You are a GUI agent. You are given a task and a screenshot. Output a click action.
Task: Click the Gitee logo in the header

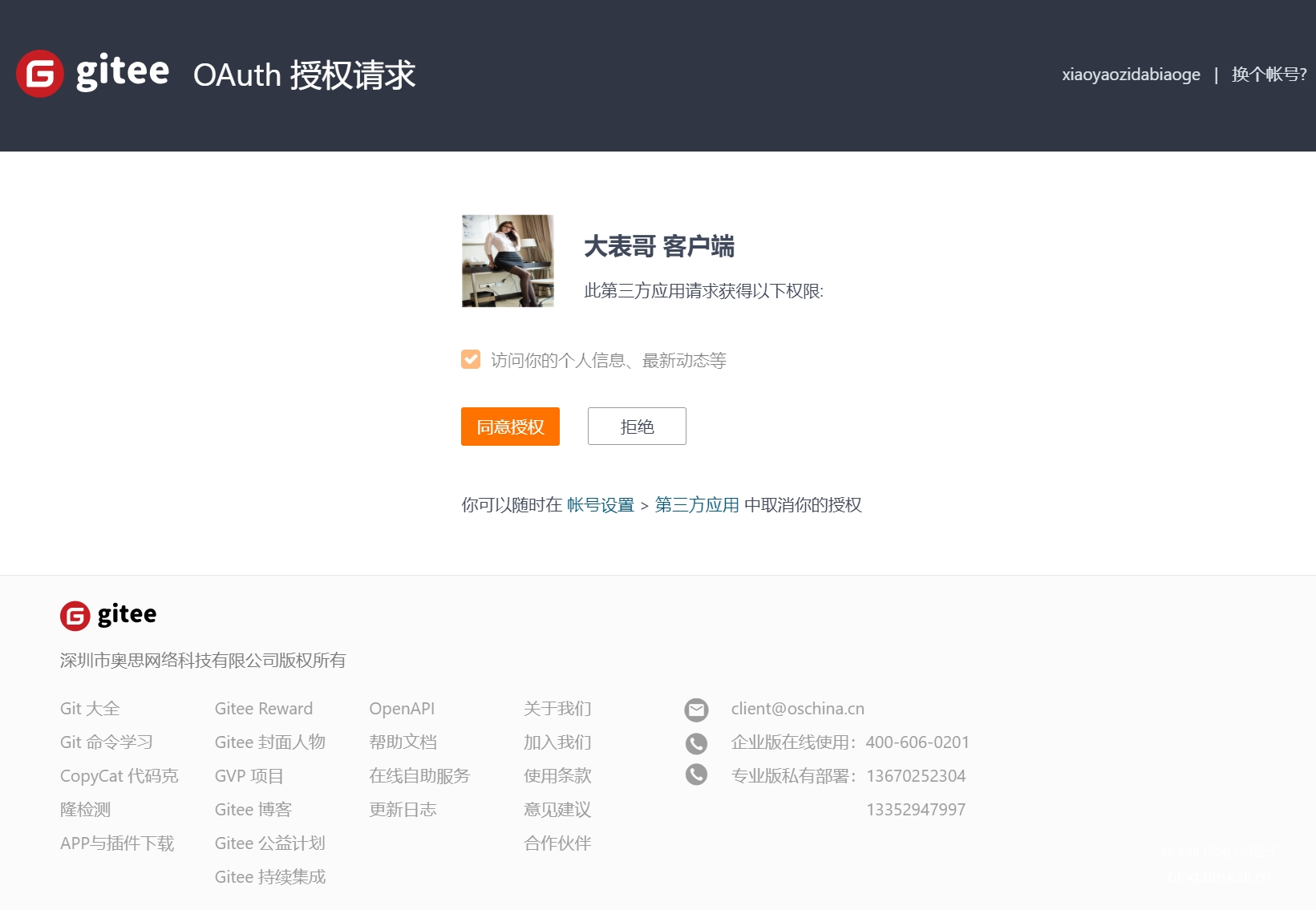pos(92,74)
